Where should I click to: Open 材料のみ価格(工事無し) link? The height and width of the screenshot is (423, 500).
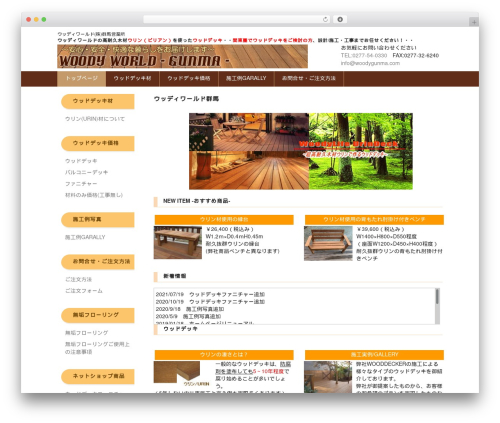pyautogui.click(x=94, y=195)
